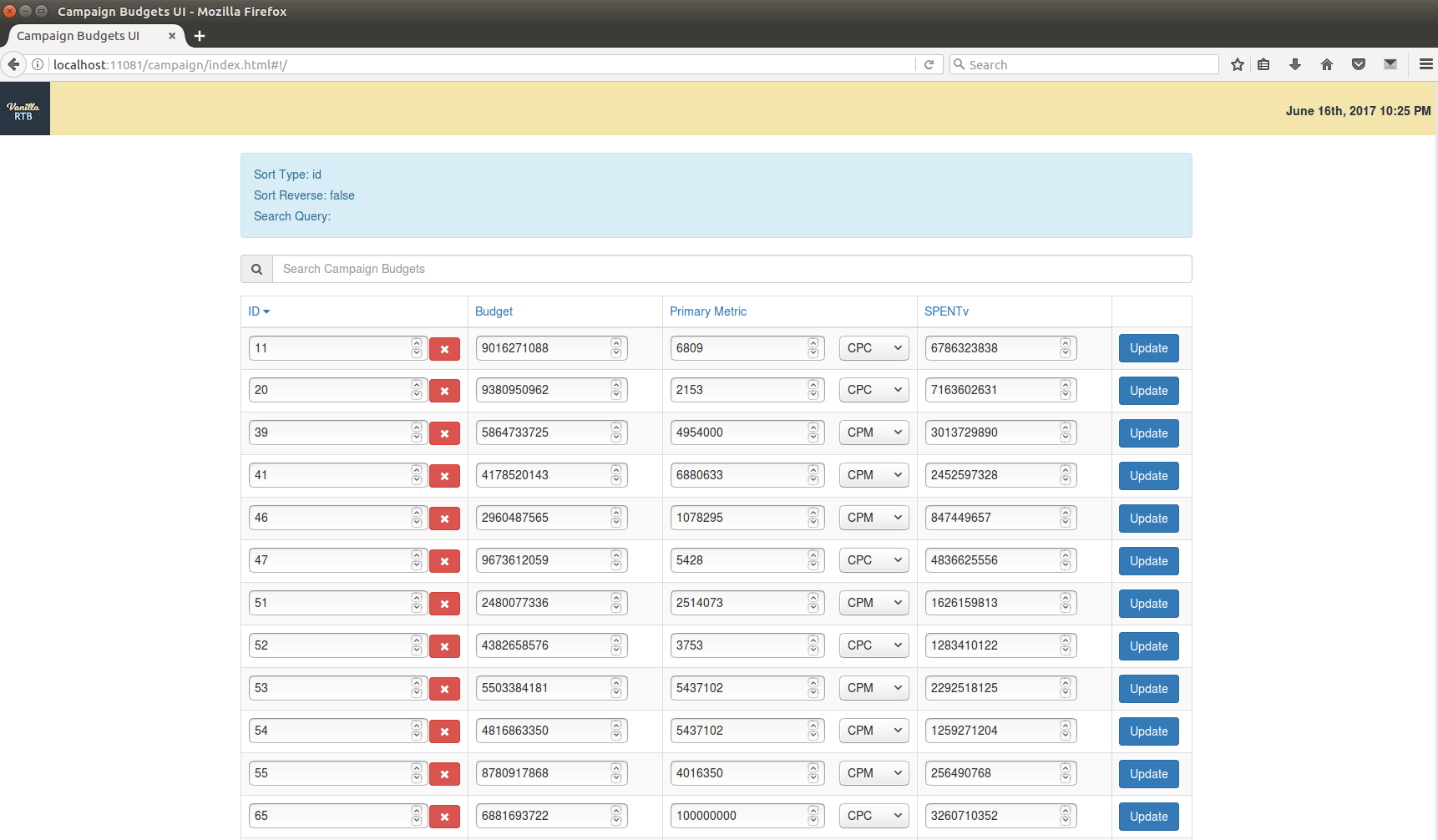The width and height of the screenshot is (1438, 840).
Task: Sort table by Budget column header
Action: coord(494,311)
